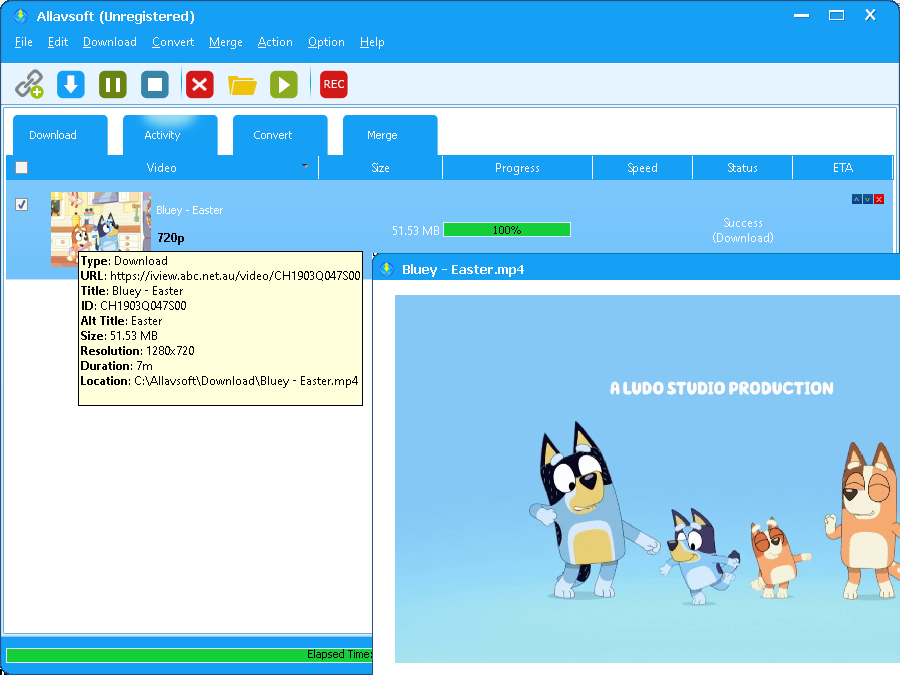Click the Alt Title: Easter tooltip line
900x675 pixels.
click(x=121, y=321)
